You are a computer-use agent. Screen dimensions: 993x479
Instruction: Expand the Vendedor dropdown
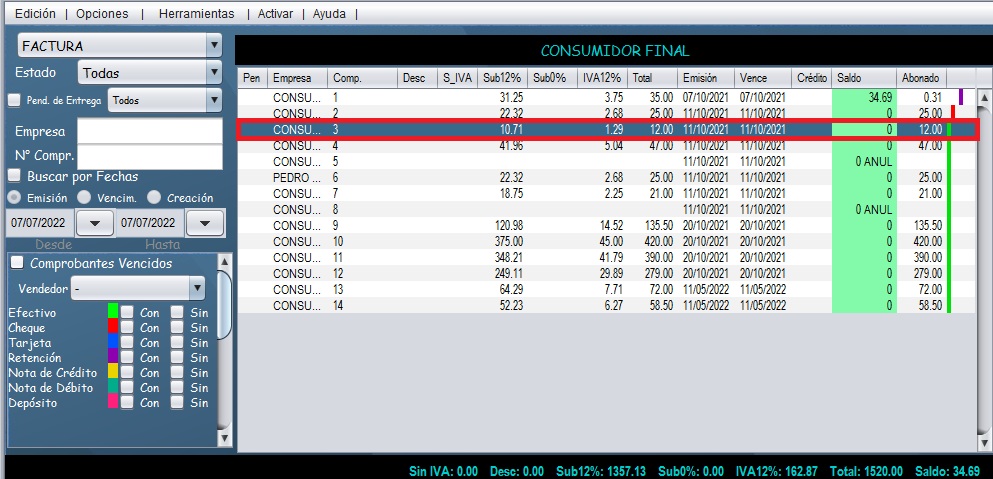(x=197, y=288)
